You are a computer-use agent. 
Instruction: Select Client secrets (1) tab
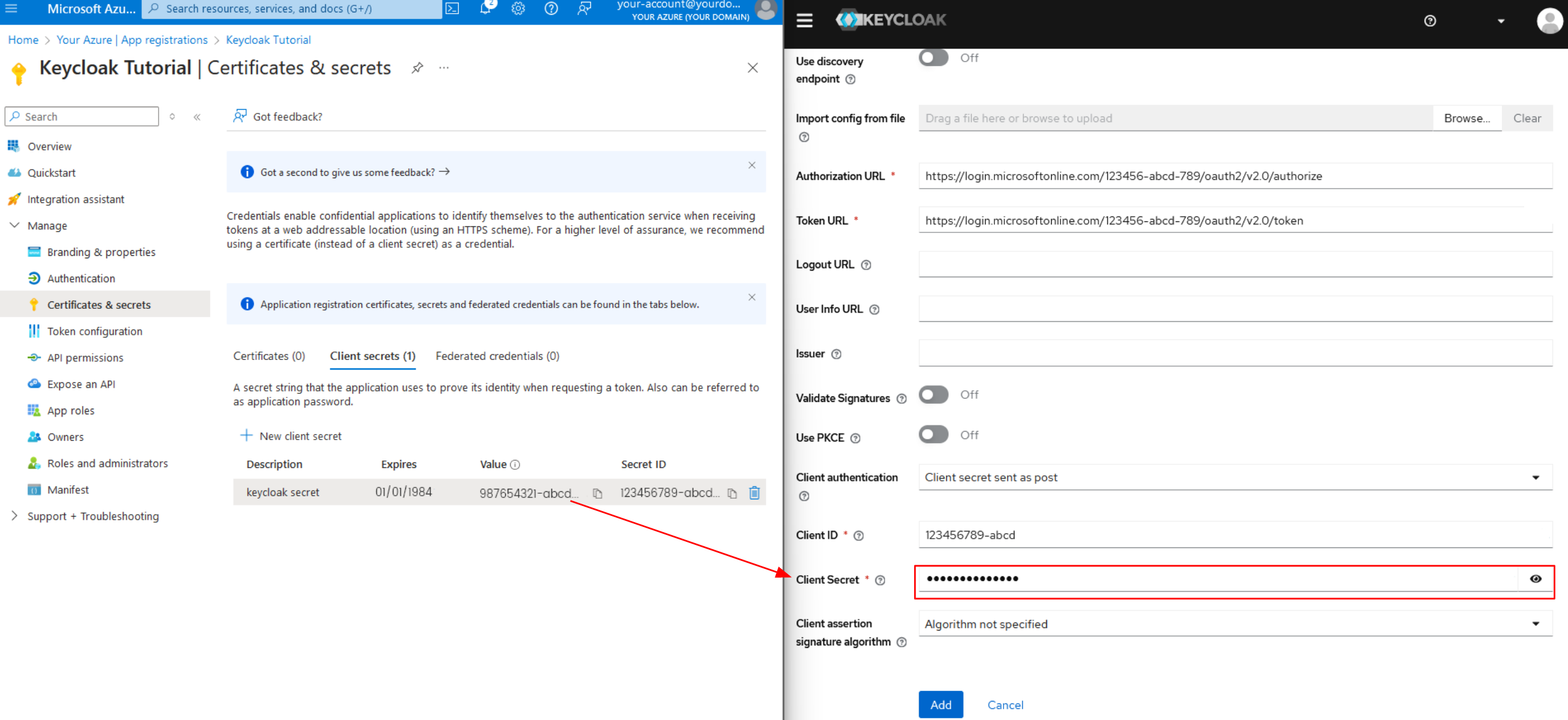373,356
